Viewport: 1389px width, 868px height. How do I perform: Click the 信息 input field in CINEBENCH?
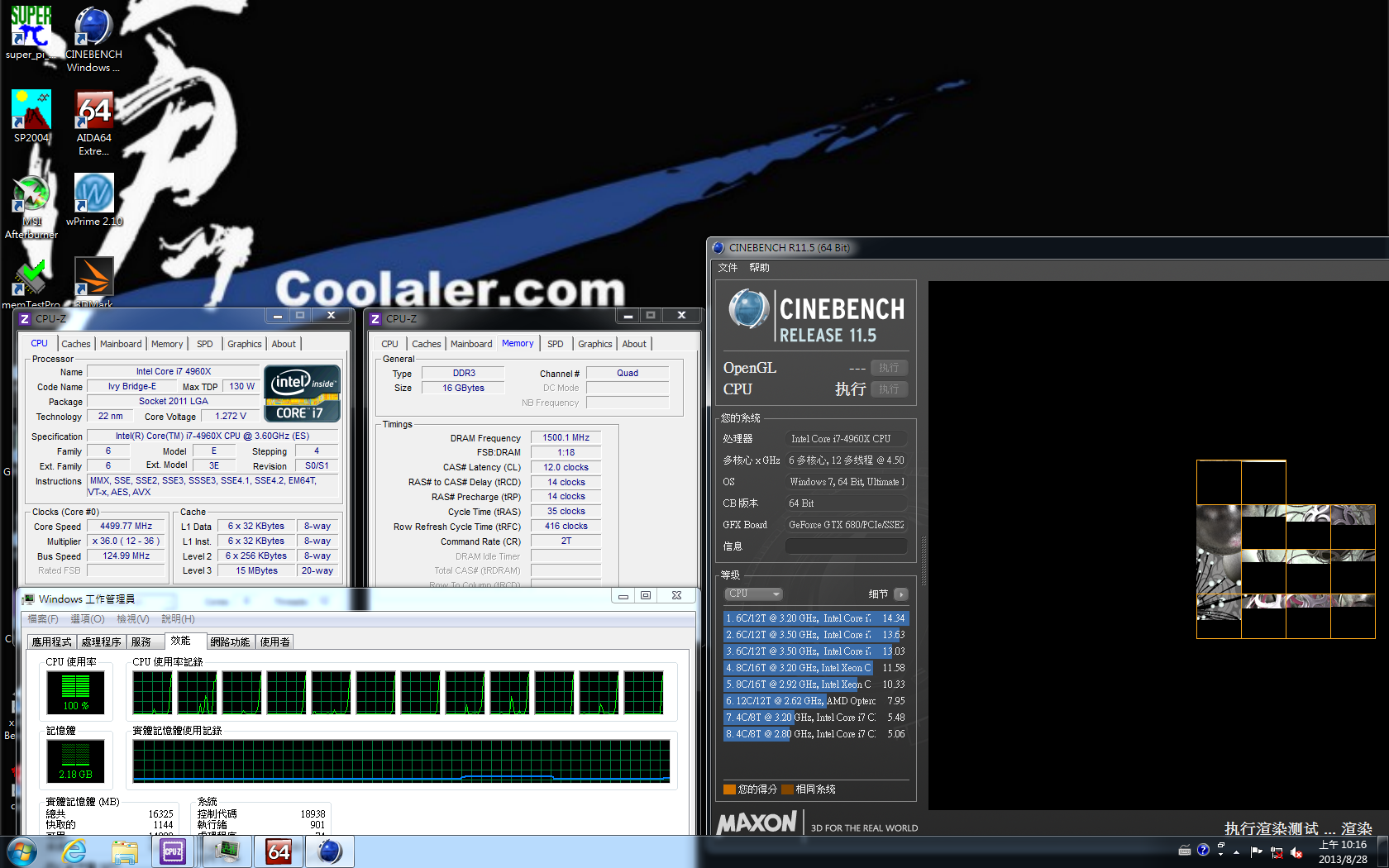click(x=846, y=546)
